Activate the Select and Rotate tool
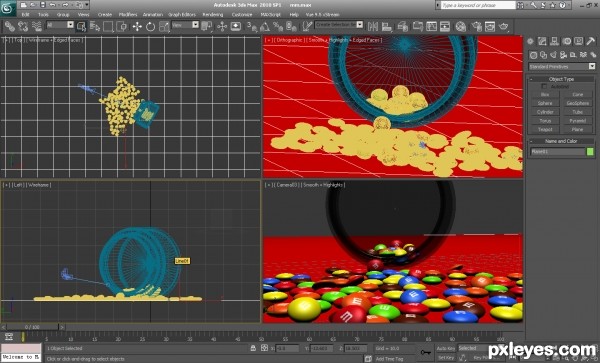Screen dimensions: 600x363 coord(150,26)
